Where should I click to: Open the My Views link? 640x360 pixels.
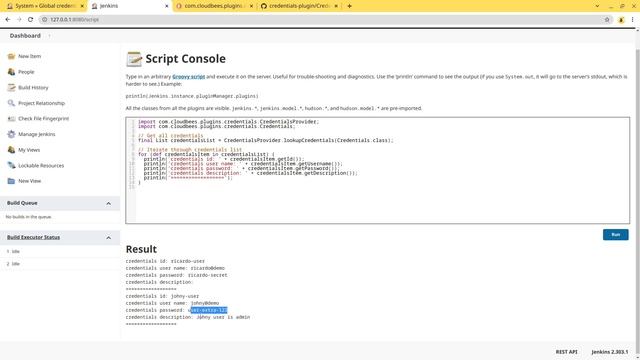[x=29, y=150]
